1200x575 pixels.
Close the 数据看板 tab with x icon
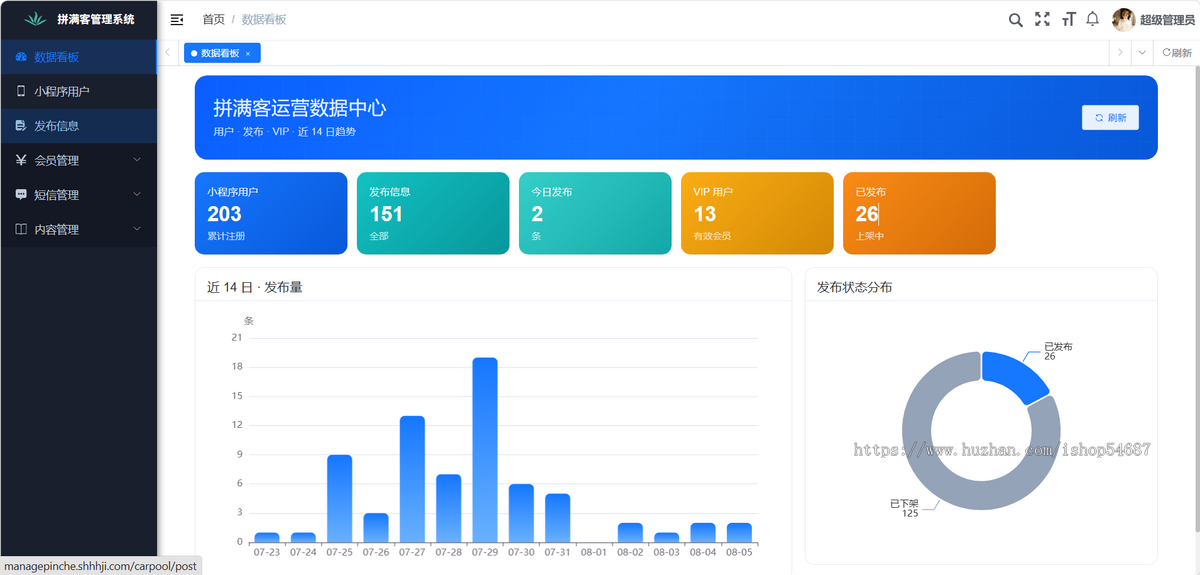click(248, 53)
